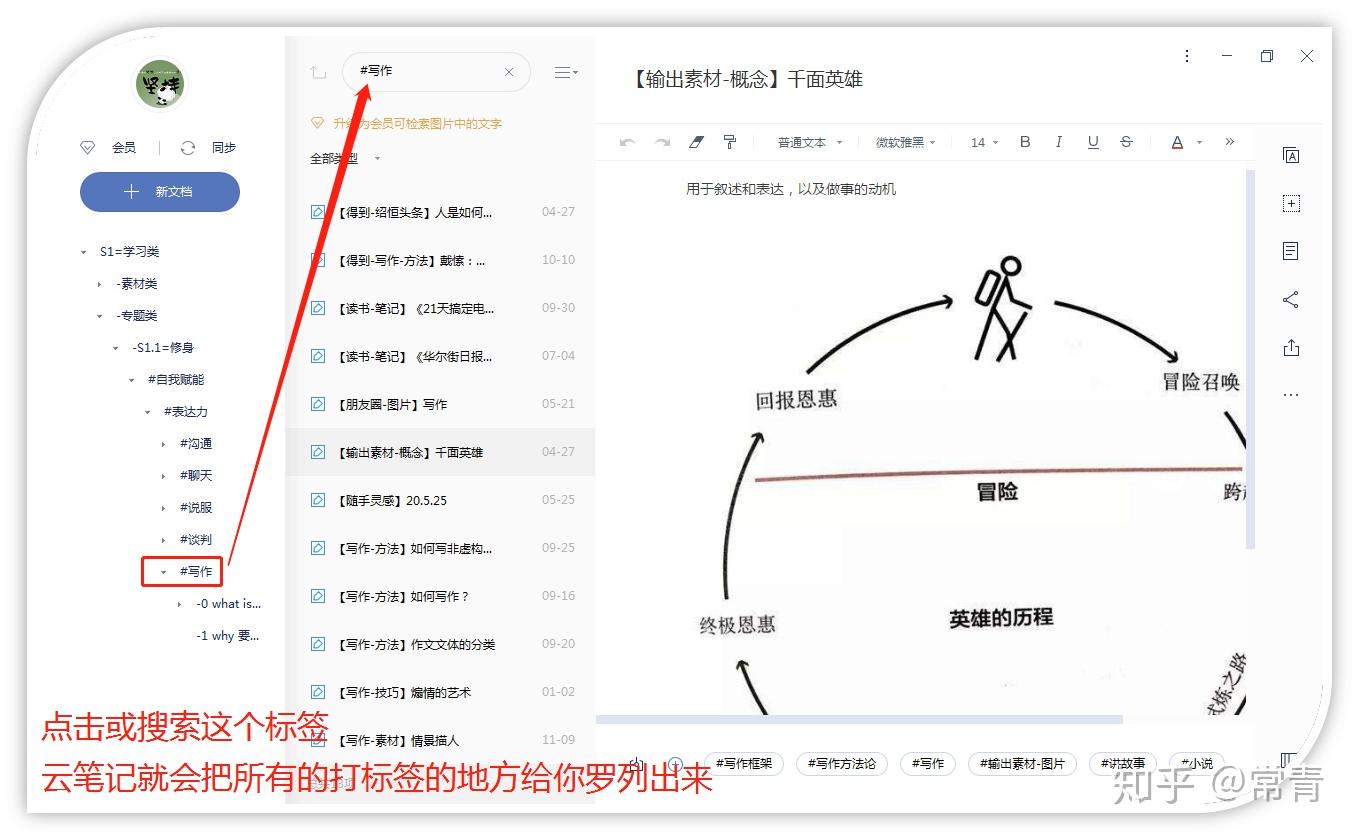Toggle underline formatting in the editor
The height and width of the screenshot is (840, 1359).
point(1093,142)
